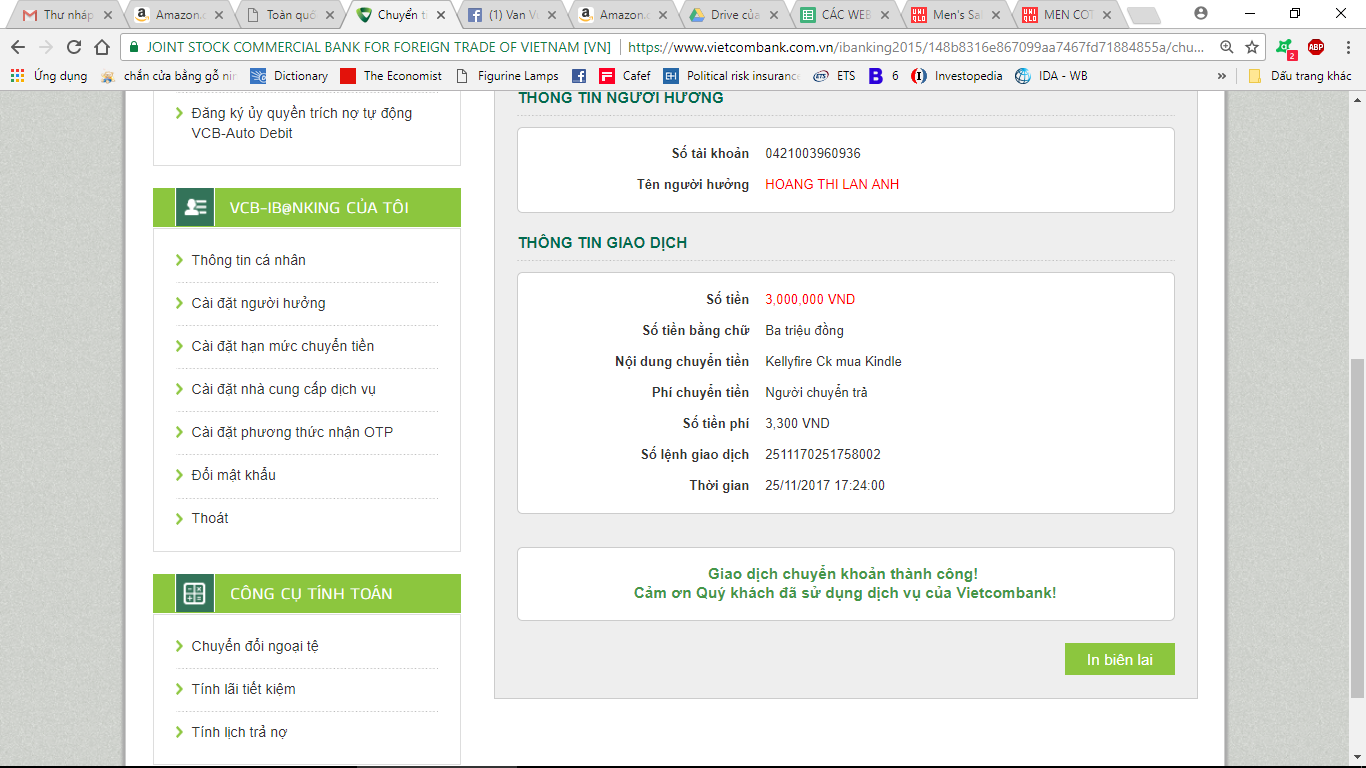Viewport: 1366px width, 768px height.
Task: Open the AdBlock Plus extension icon
Action: click(1316, 47)
